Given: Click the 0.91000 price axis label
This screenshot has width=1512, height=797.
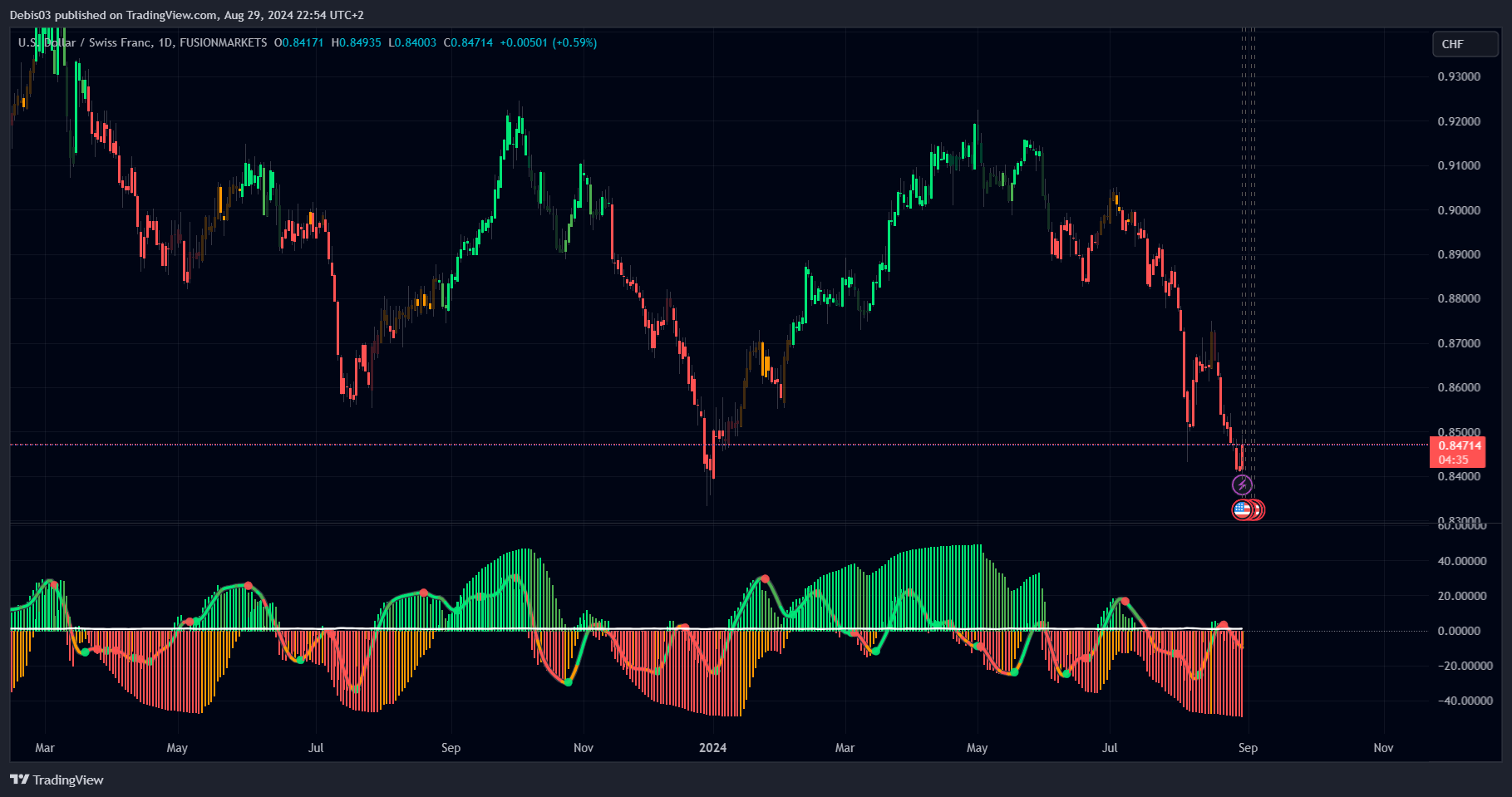Looking at the screenshot, I should pyautogui.click(x=1459, y=165).
